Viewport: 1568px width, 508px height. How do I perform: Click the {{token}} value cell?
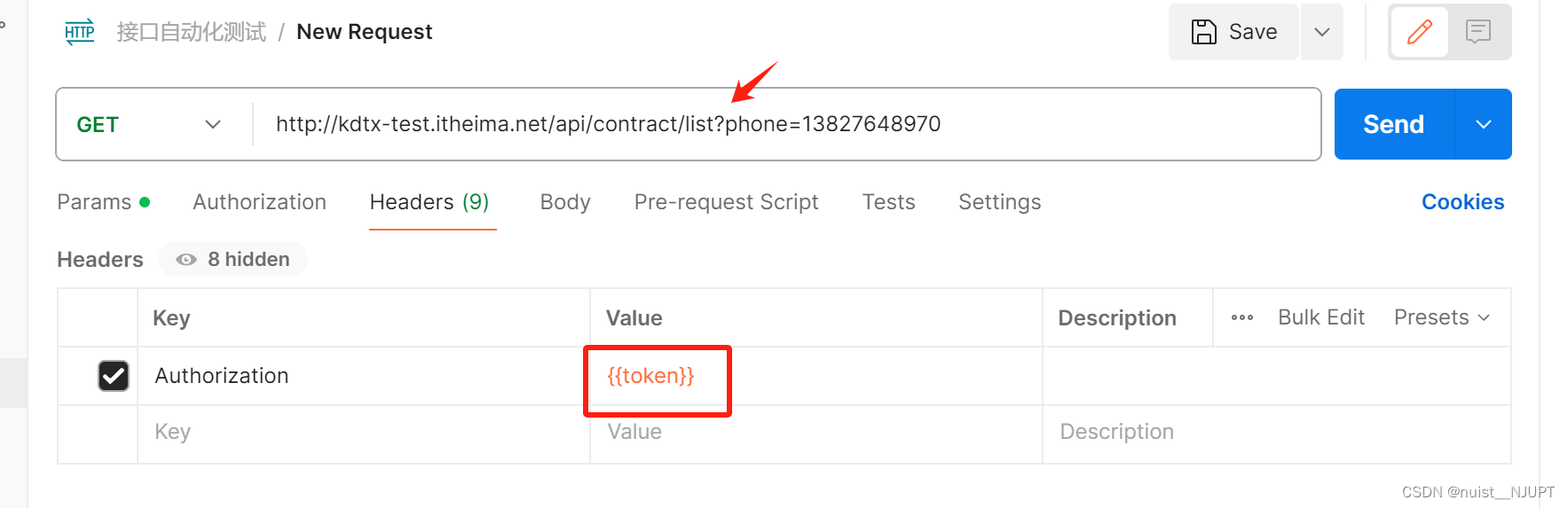click(x=651, y=376)
